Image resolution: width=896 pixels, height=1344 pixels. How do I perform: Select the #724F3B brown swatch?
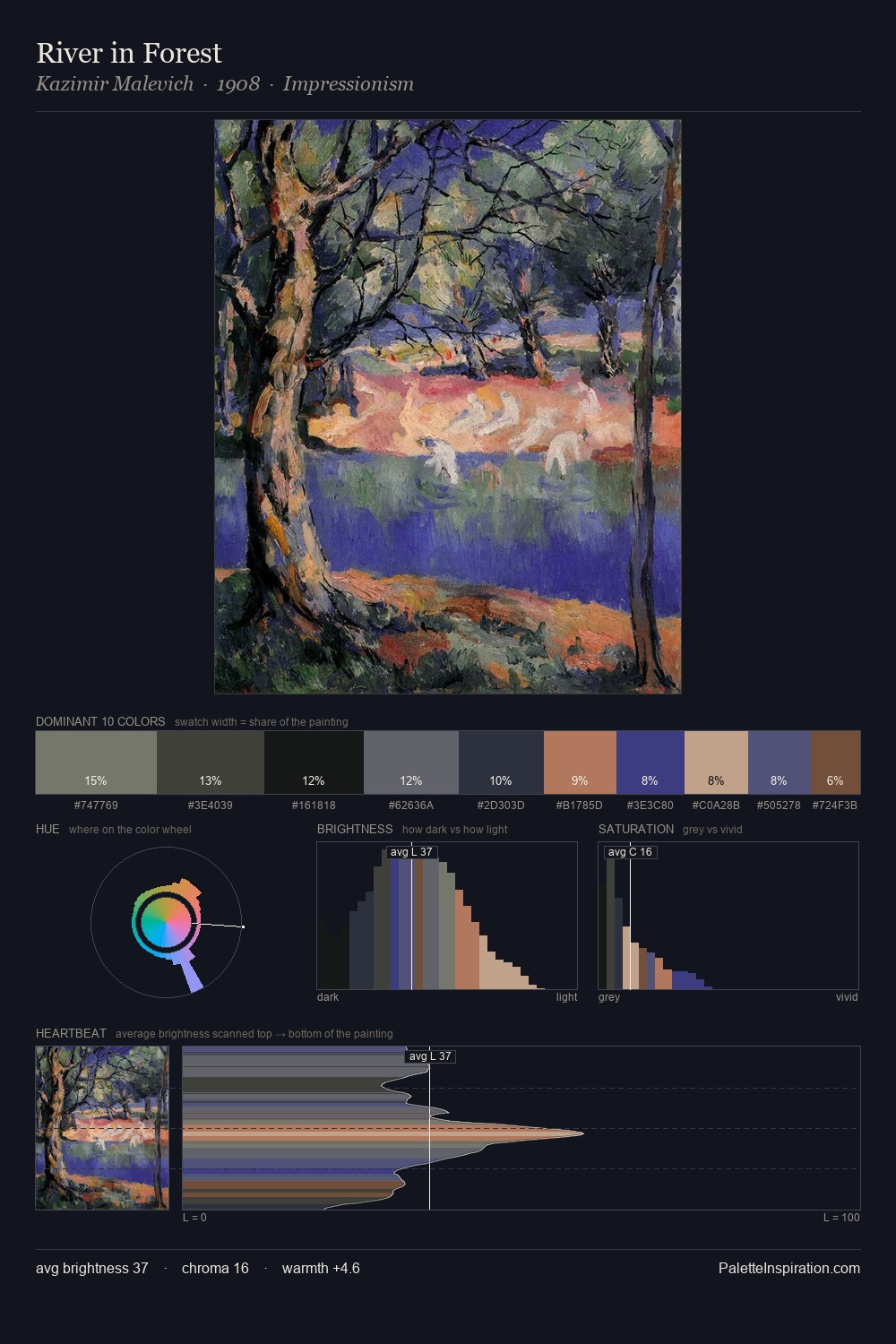click(835, 762)
